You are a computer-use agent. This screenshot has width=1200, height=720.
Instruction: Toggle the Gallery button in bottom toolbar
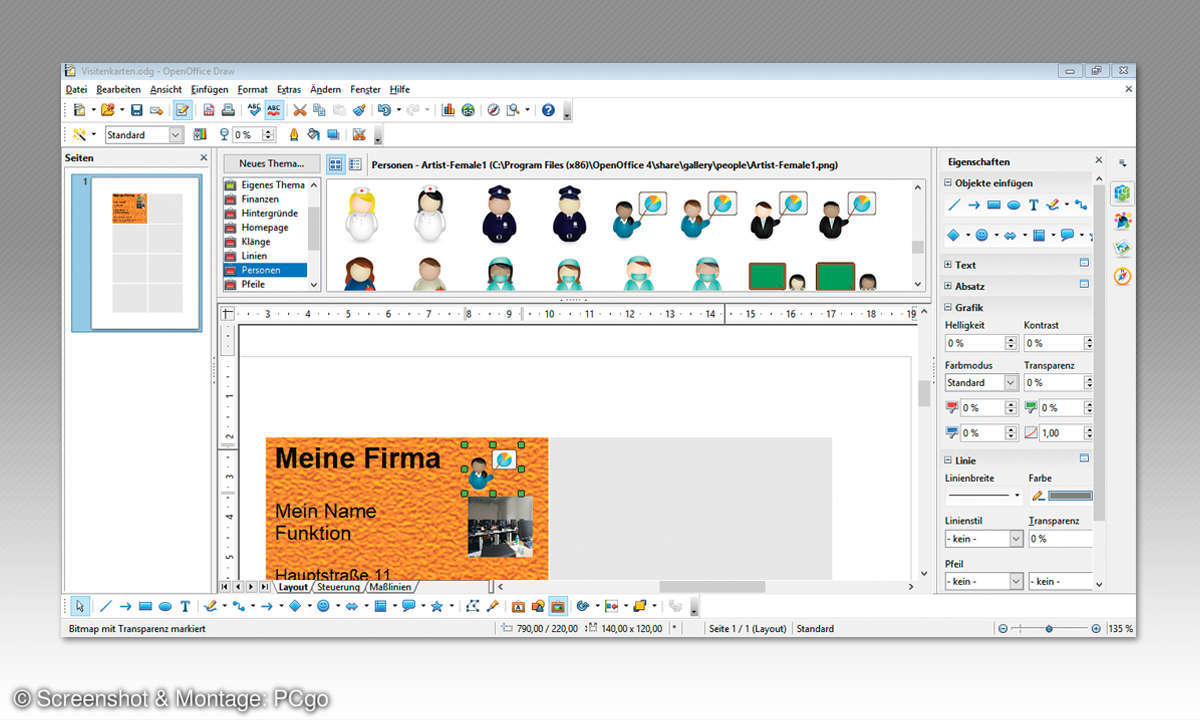(x=558, y=606)
